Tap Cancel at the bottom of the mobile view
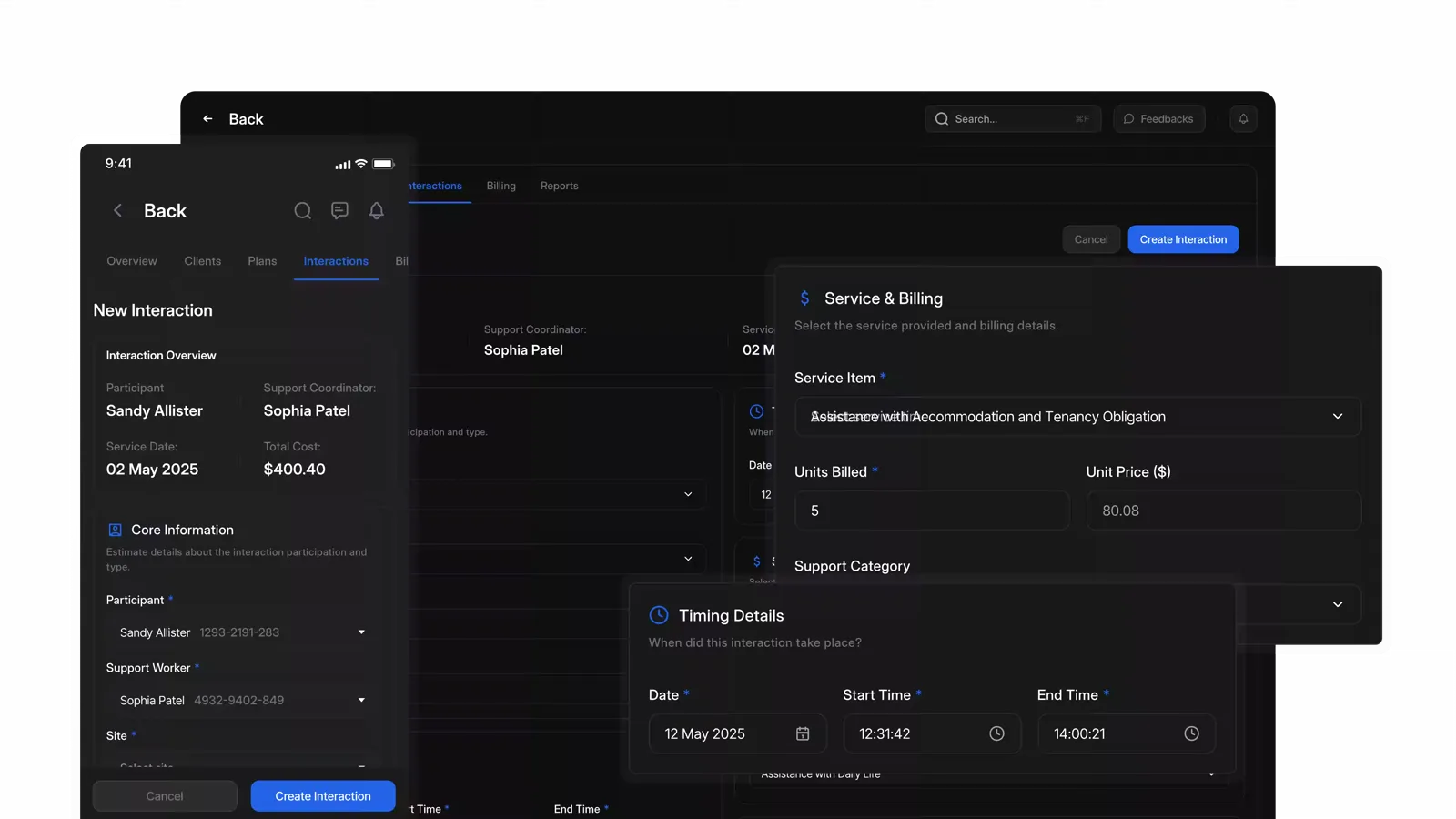Image resolution: width=1456 pixels, height=819 pixels. (165, 796)
